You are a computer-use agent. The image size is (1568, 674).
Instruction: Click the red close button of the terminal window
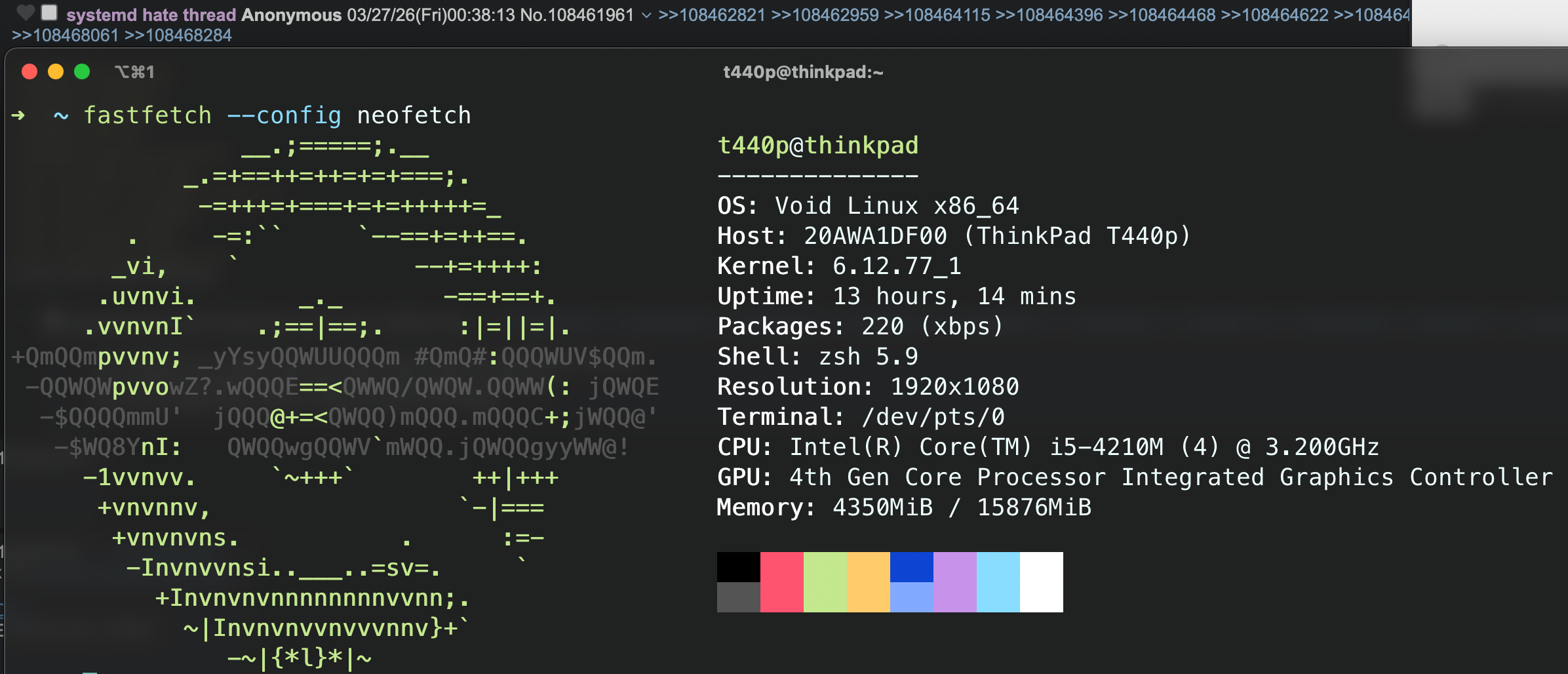pos(29,71)
